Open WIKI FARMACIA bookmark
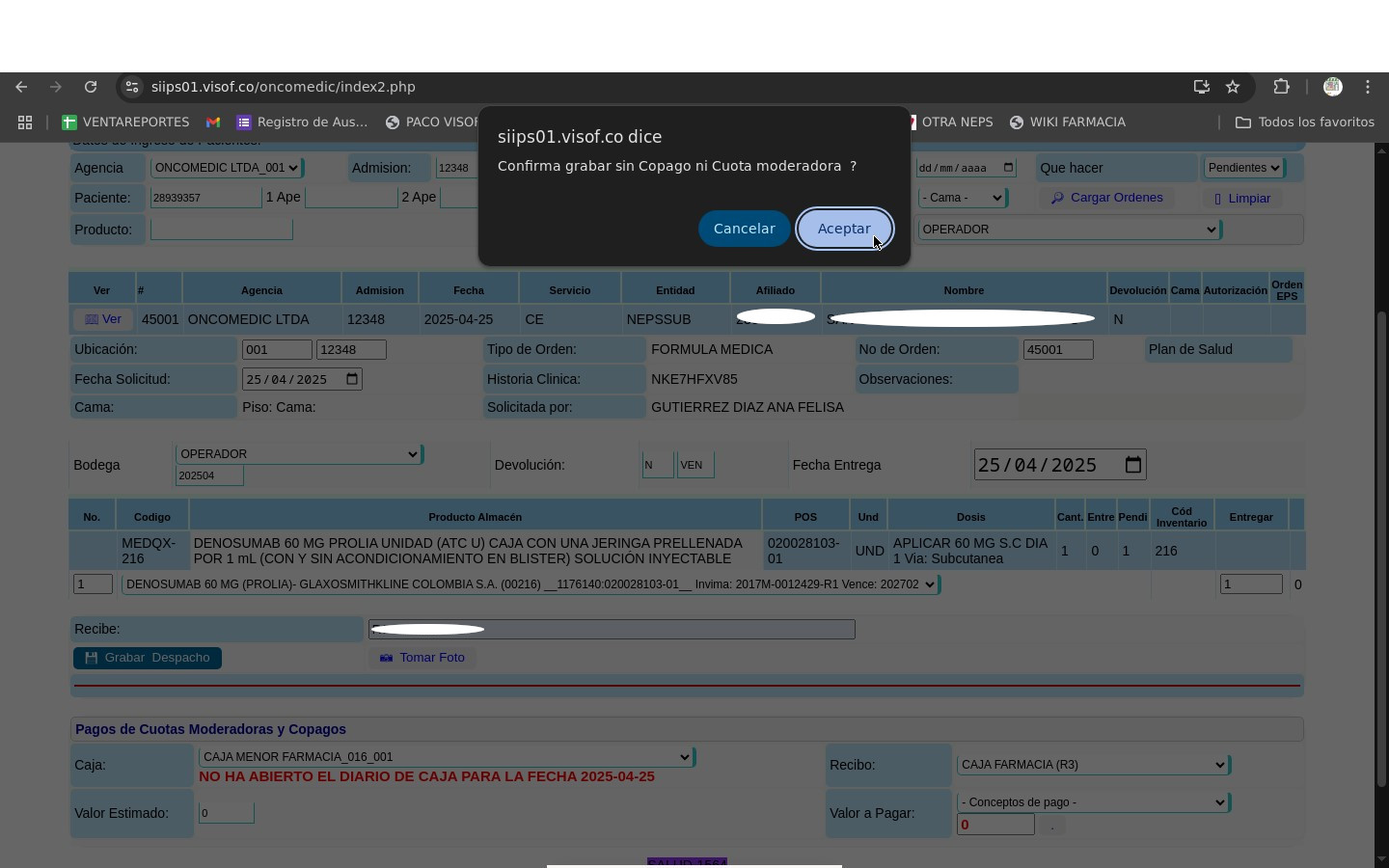 pyautogui.click(x=1068, y=122)
